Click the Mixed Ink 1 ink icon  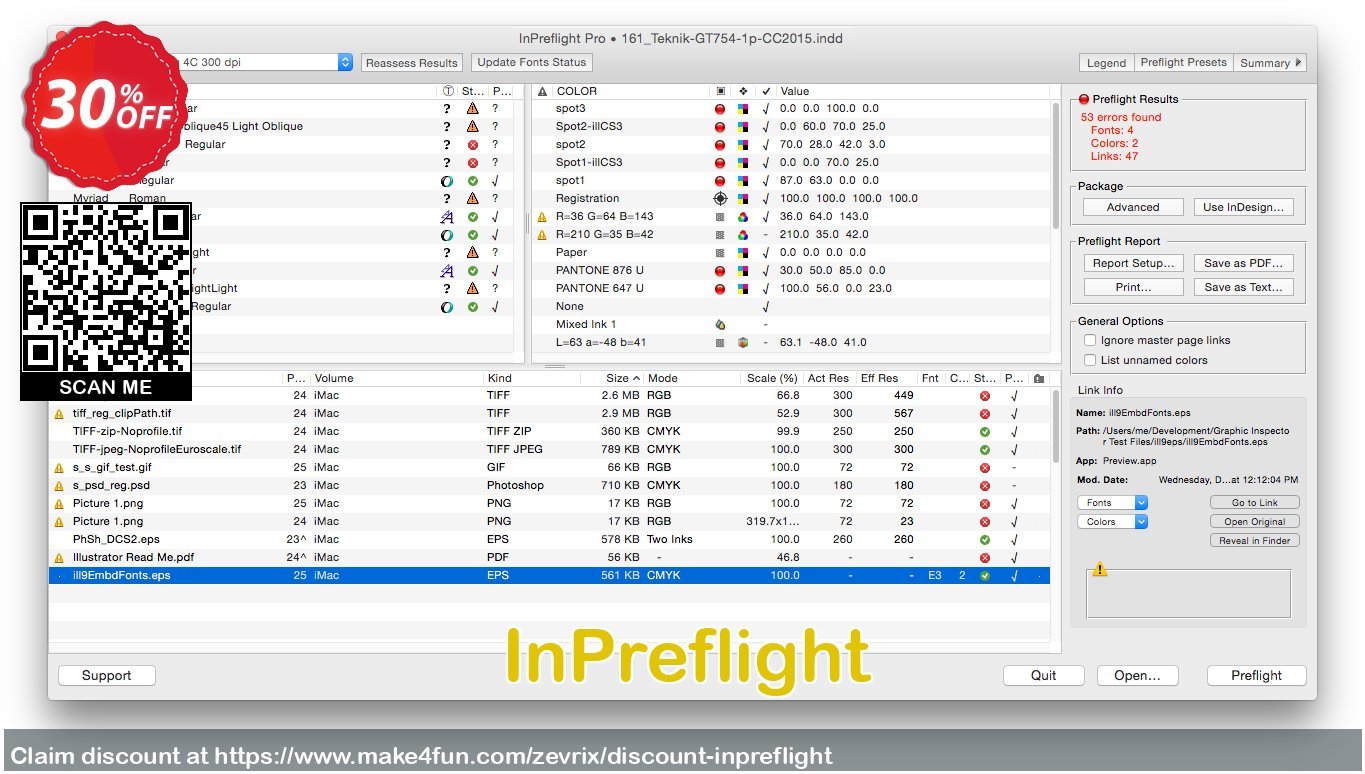720,324
